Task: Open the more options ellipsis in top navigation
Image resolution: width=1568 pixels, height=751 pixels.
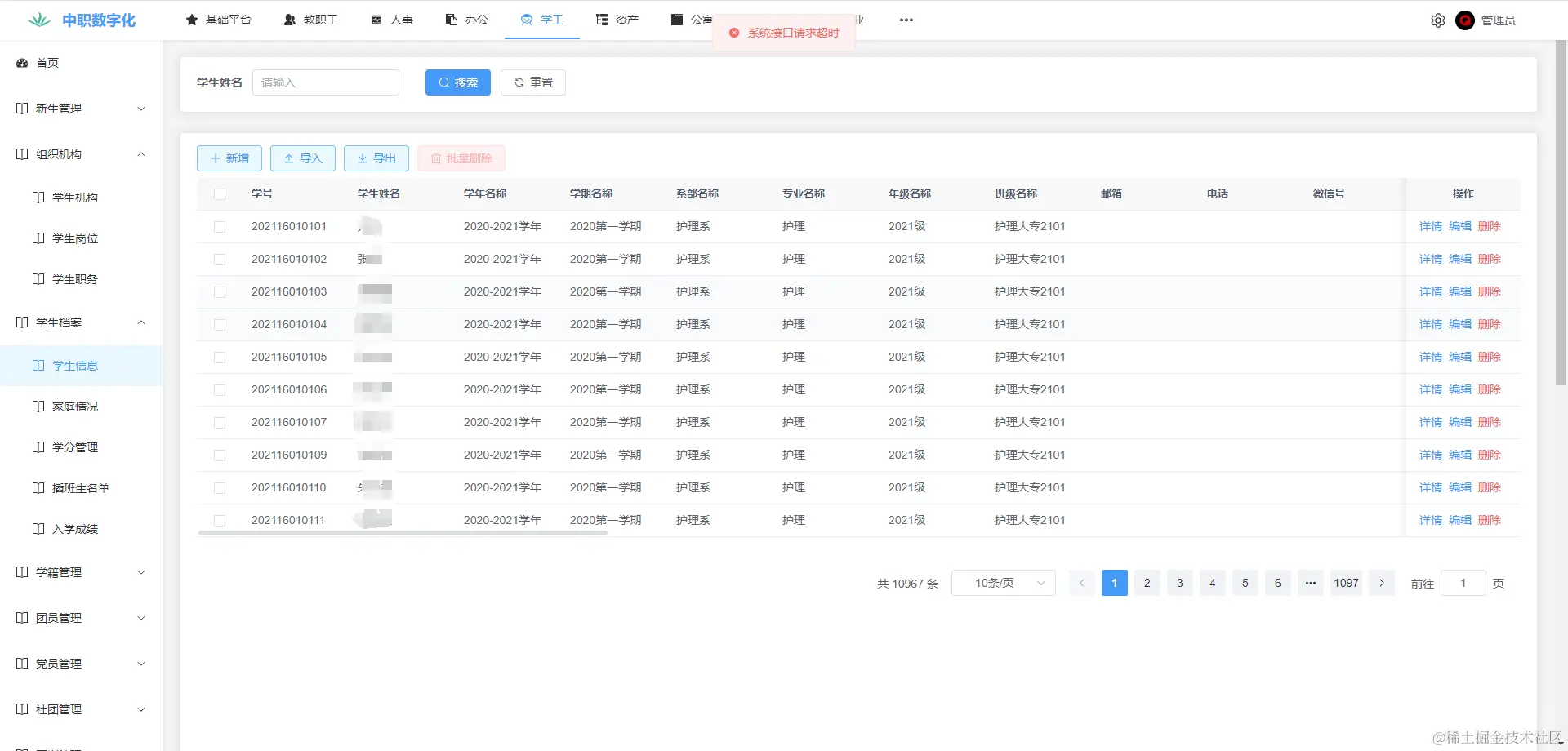Action: click(x=906, y=20)
